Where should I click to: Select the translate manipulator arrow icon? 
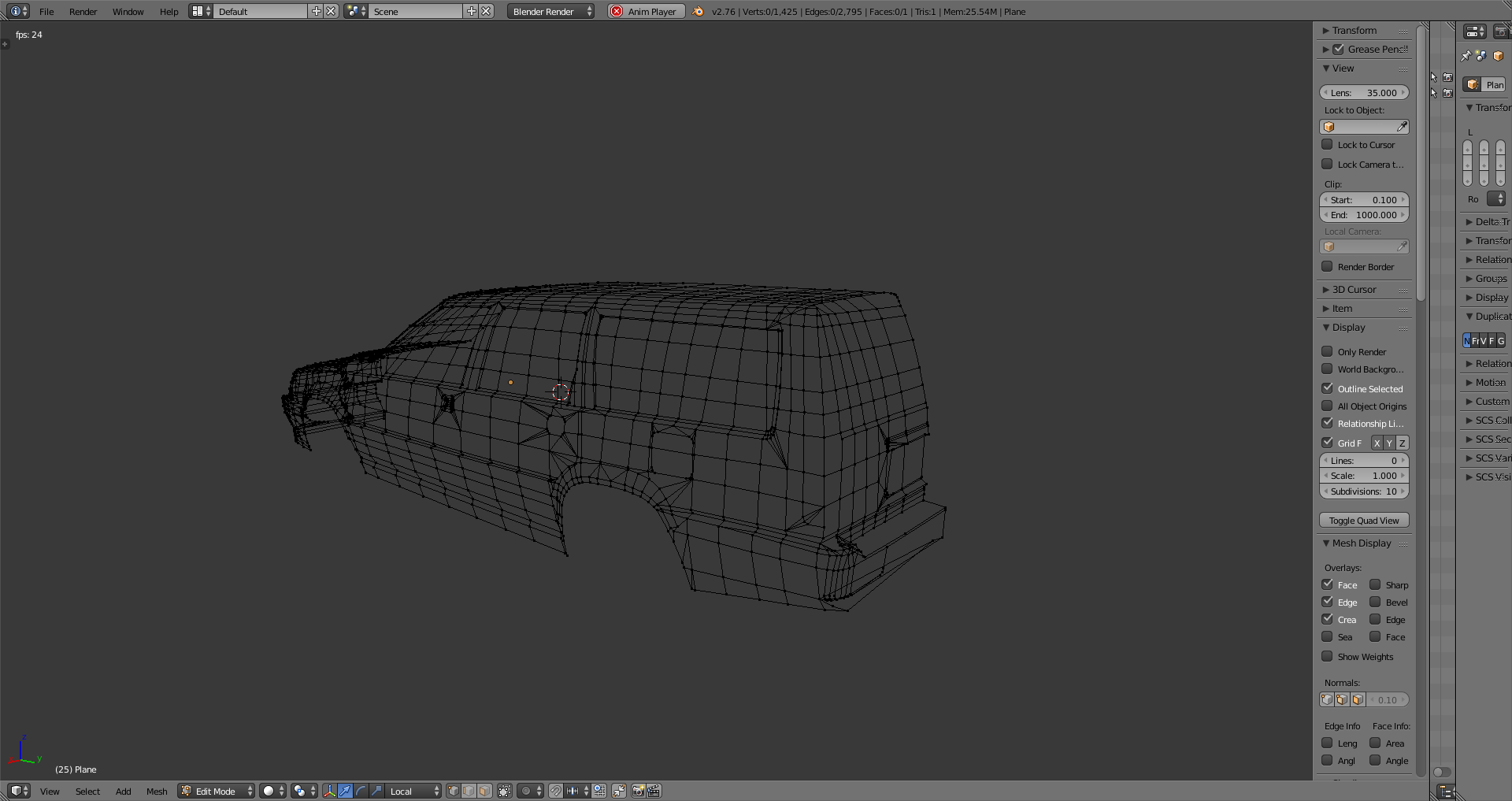[x=345, y=791]
